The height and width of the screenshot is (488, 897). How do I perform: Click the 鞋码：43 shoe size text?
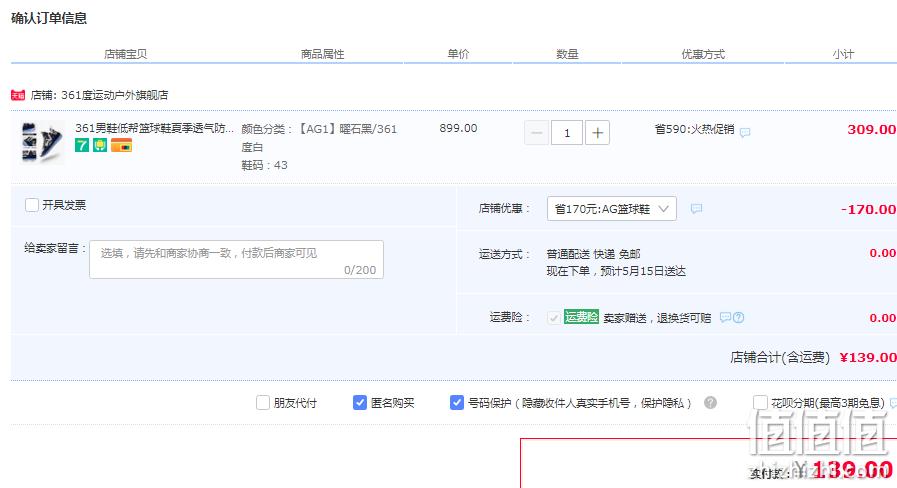click(264, 165)
